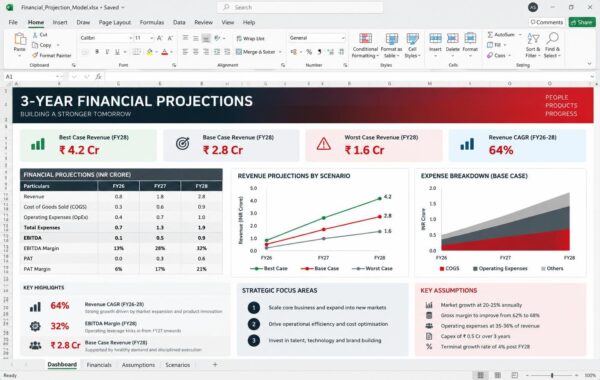Viewport: 600px width, 380px height.
Task: Click the increase indent icon
Action: [227, 52]
